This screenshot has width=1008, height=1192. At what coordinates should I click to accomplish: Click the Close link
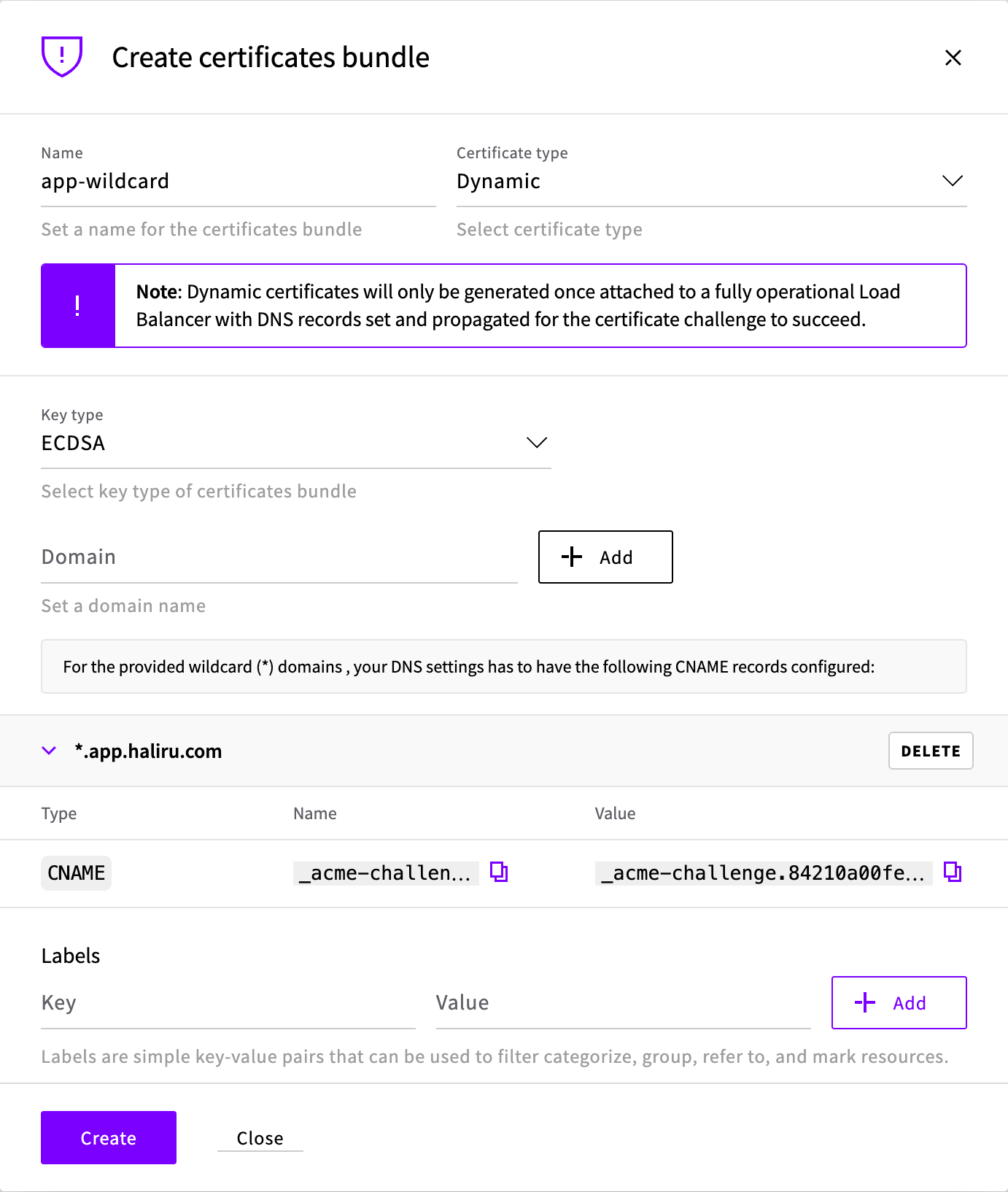(260, 1138)
